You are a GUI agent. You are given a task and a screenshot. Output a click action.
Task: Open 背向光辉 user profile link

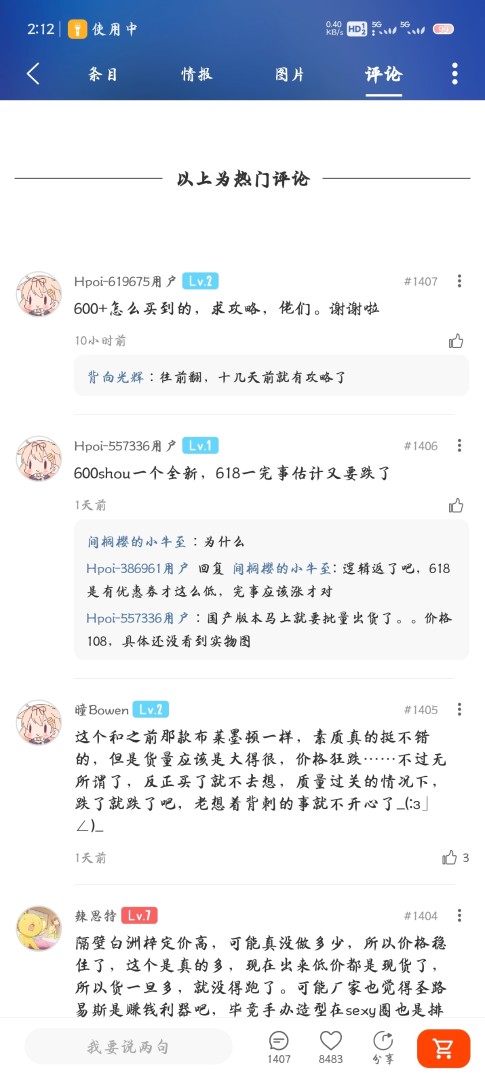tap(115, 377)
